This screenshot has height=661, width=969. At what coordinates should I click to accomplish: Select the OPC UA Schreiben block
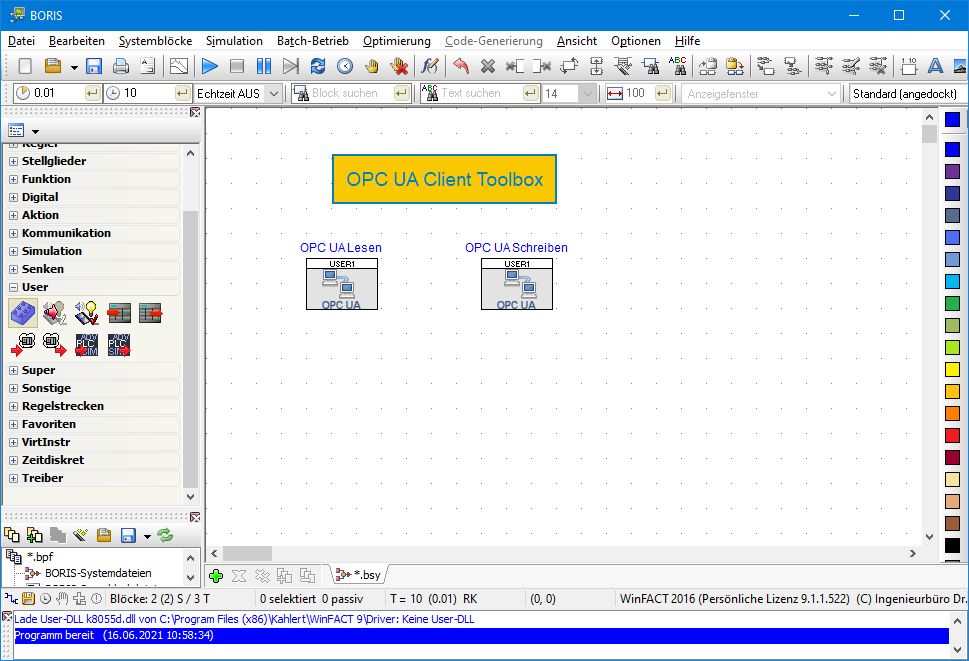coord(517,284)
